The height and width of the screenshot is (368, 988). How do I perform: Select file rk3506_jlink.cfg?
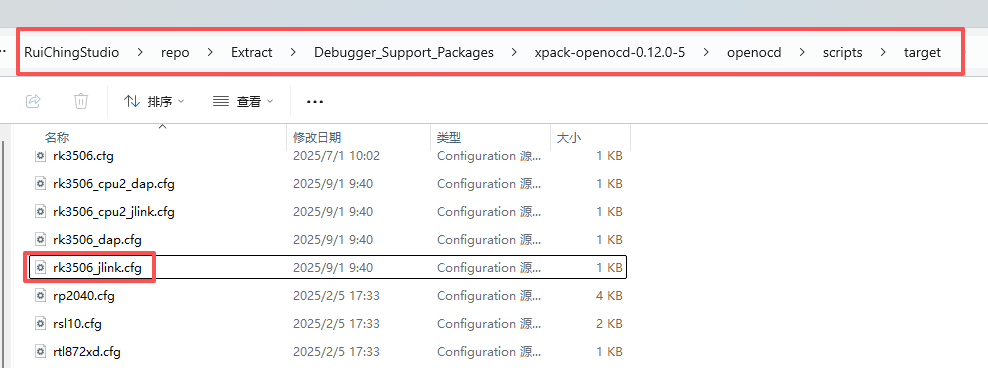click(97, 268)
